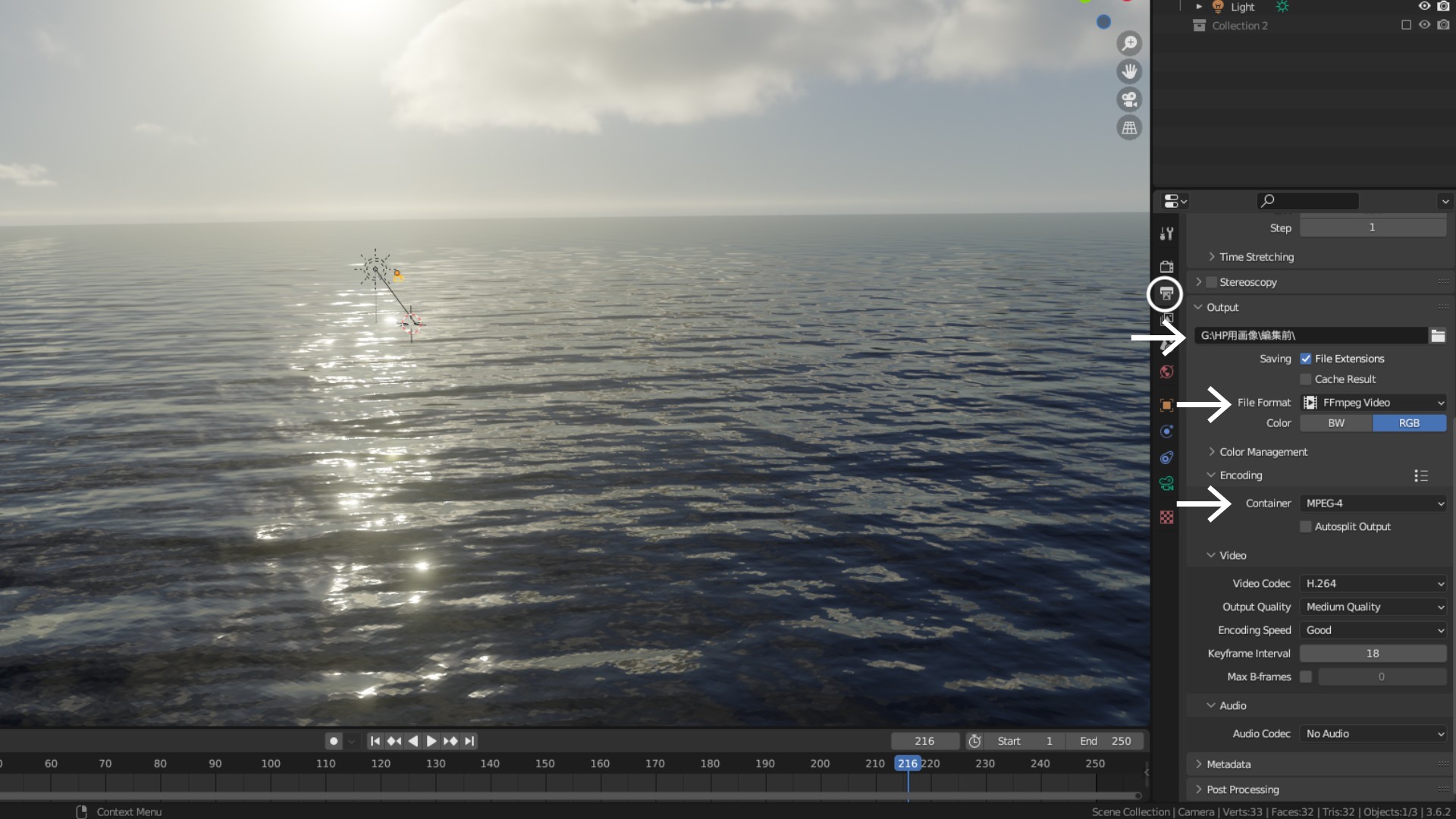Uncheck the File Extensions checkbox
Screen dimensions: 1456x819
pyautogui.click(x=1306, y=359)
